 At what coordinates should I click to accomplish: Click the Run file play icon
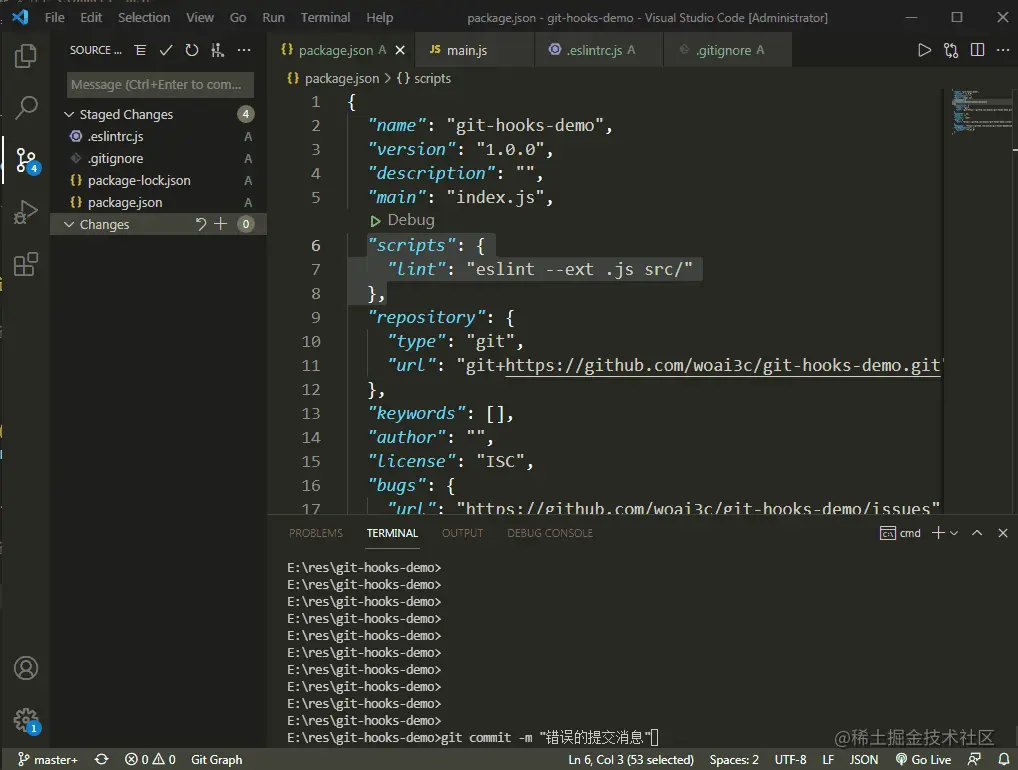point(924,49)
